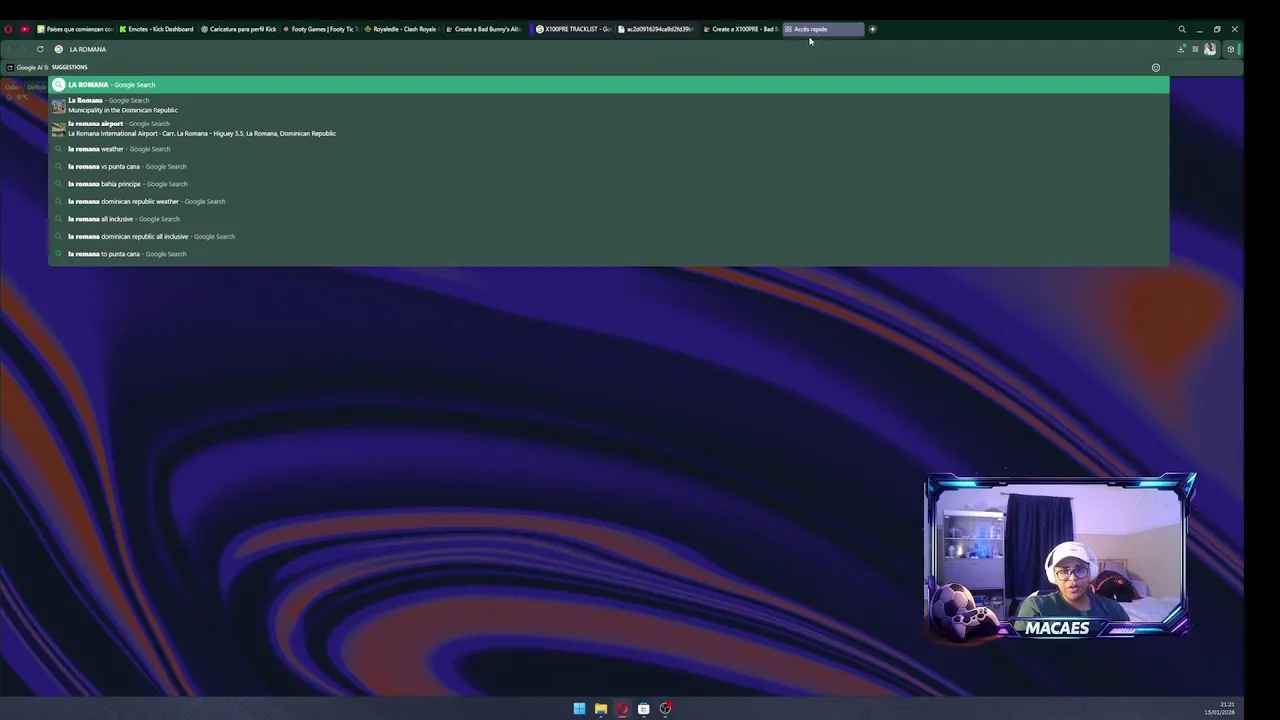This screenshot has height=720, width=1280.
Task: Open the Opera main menu icon
Action: (x=8, y=29)
